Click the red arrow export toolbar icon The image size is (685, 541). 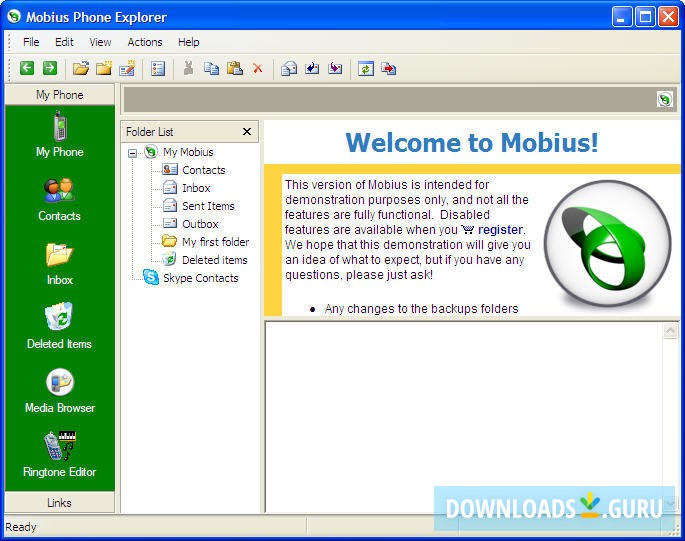click(x=388, y=69)
